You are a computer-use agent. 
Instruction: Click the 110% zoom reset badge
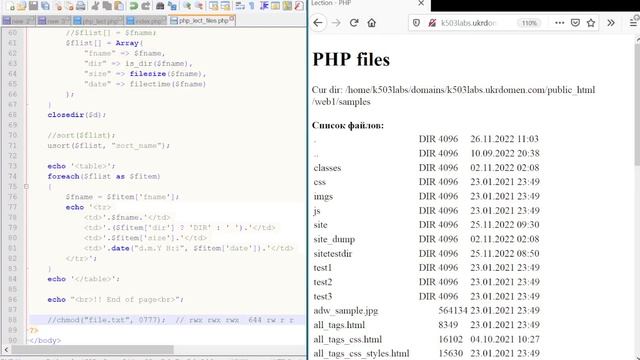pyautogui.click(x=529, y=23)
